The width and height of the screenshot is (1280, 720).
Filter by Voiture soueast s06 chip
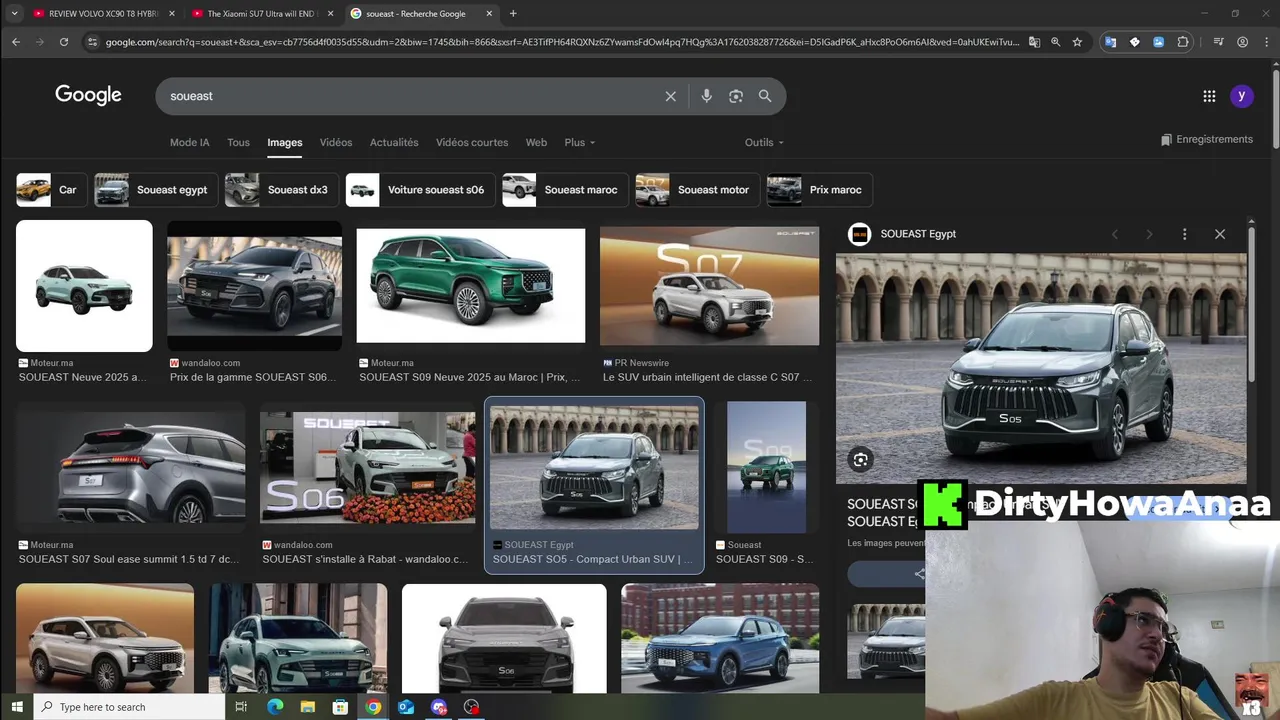421,190
